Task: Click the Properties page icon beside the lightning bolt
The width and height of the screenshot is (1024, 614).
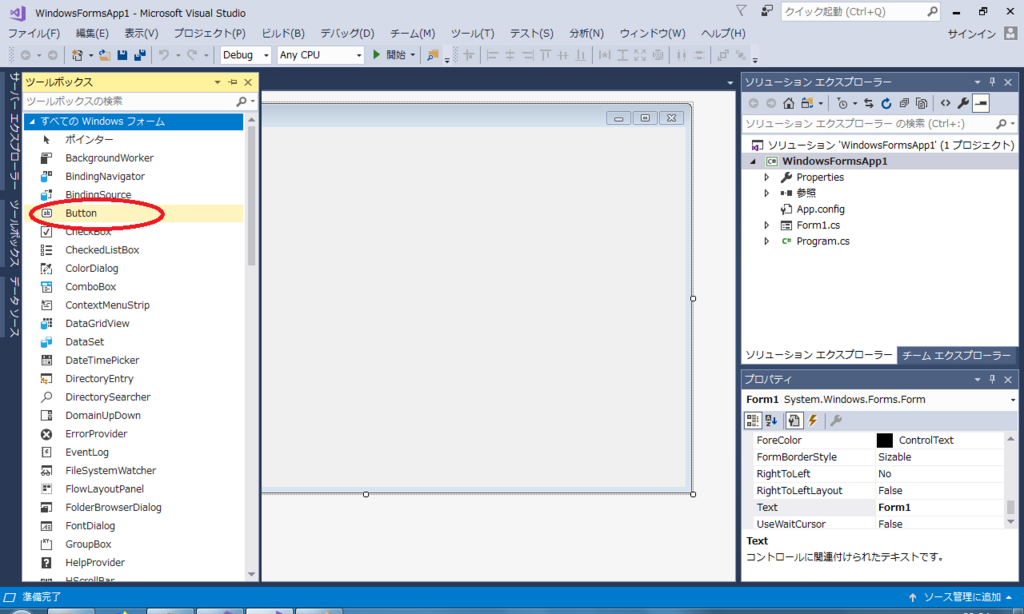Action: (793, 421)
